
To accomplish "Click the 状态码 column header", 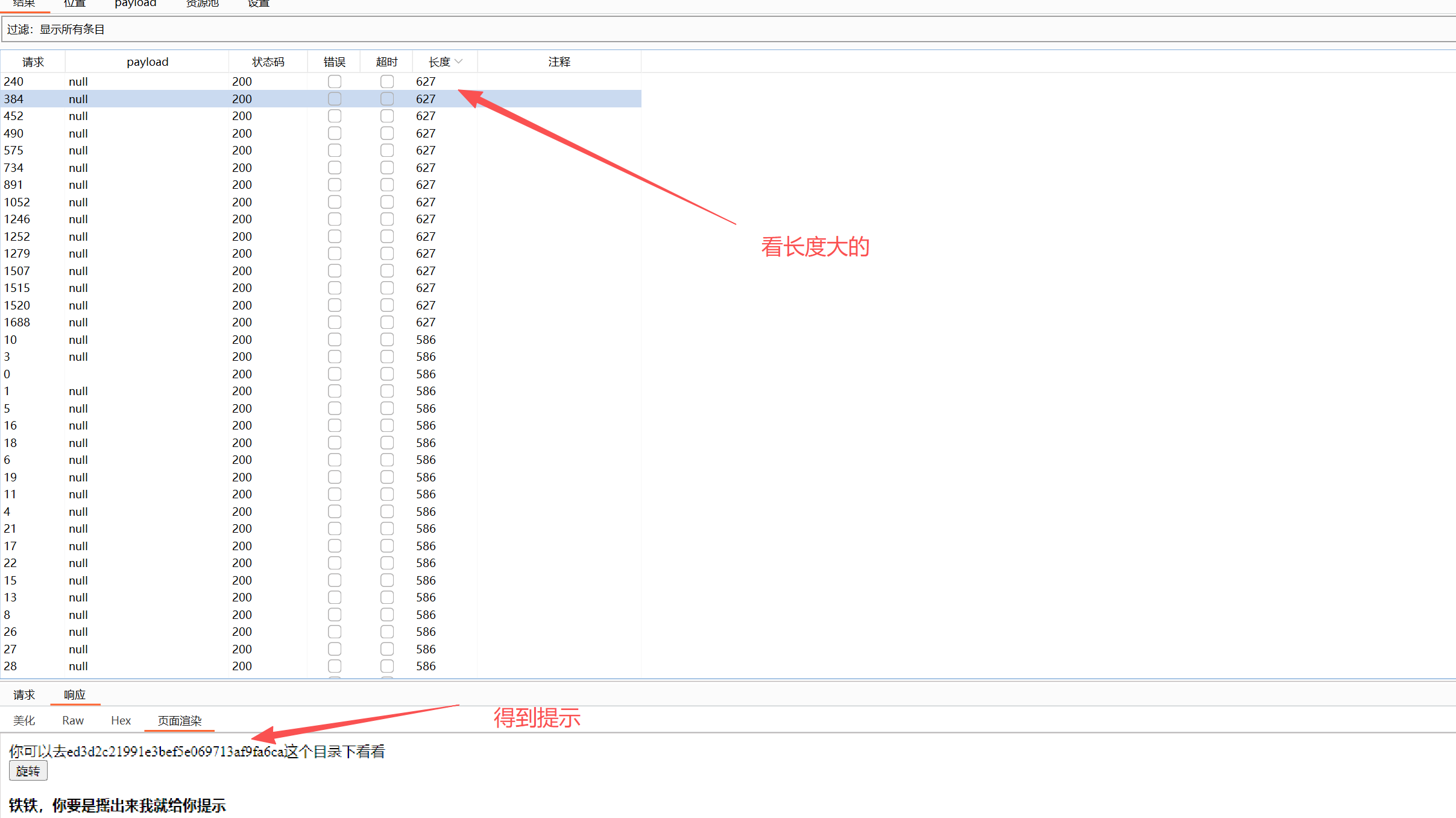I will click(x=268, y=62).
